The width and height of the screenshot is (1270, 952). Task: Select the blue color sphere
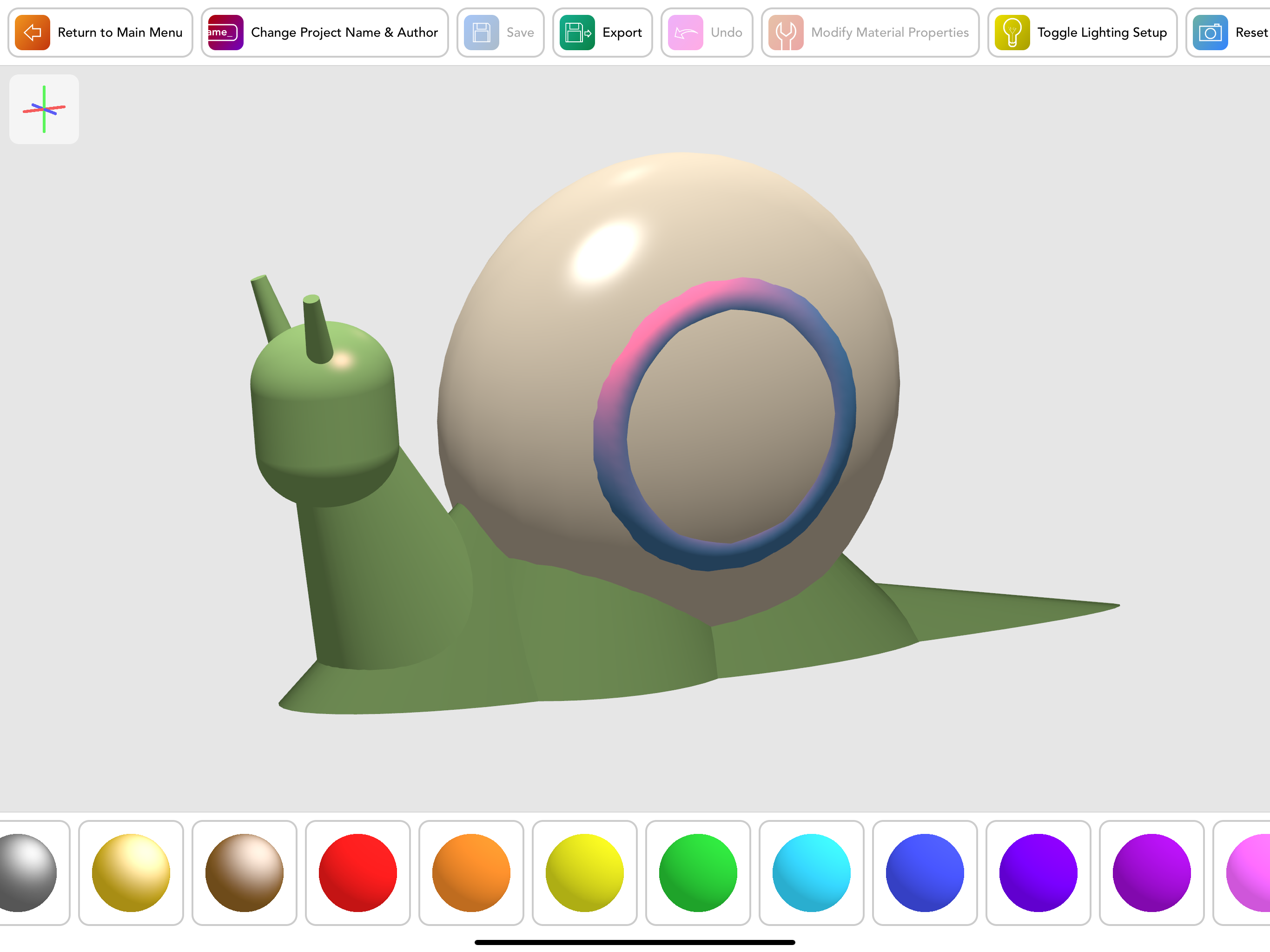[x=925, y=873]
